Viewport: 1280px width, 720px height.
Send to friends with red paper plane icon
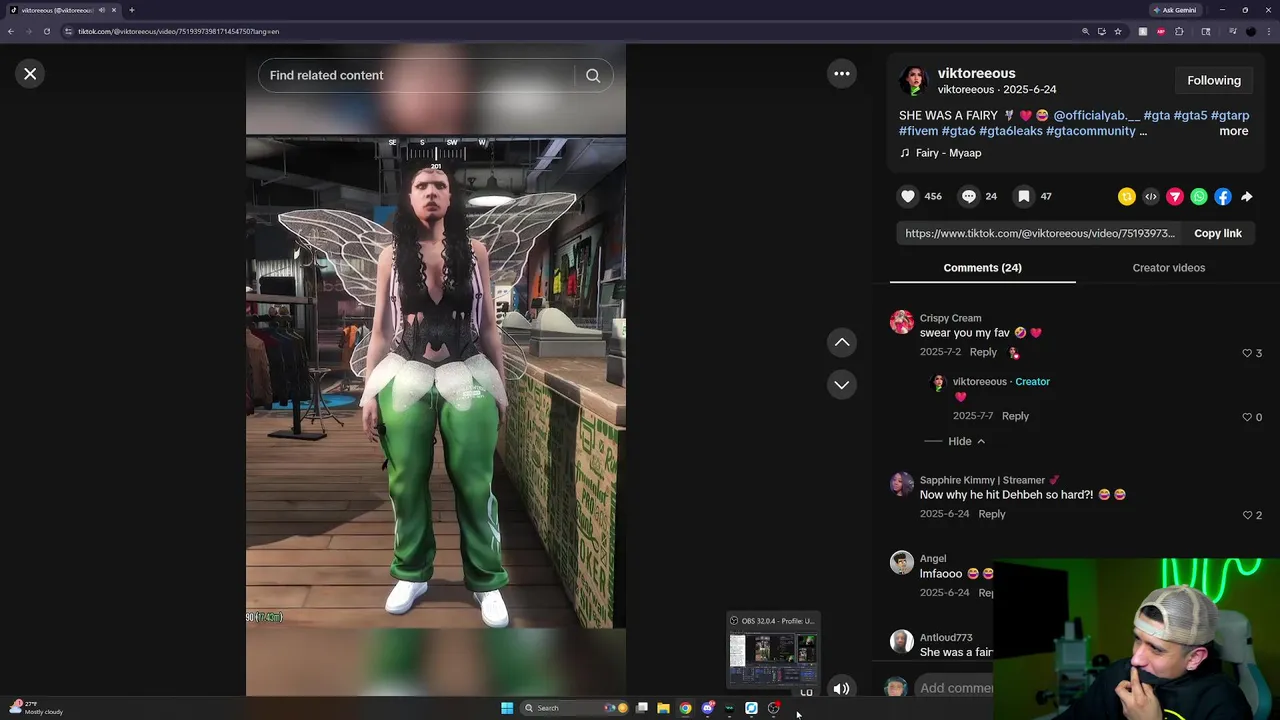click(x=1175, y=197)
